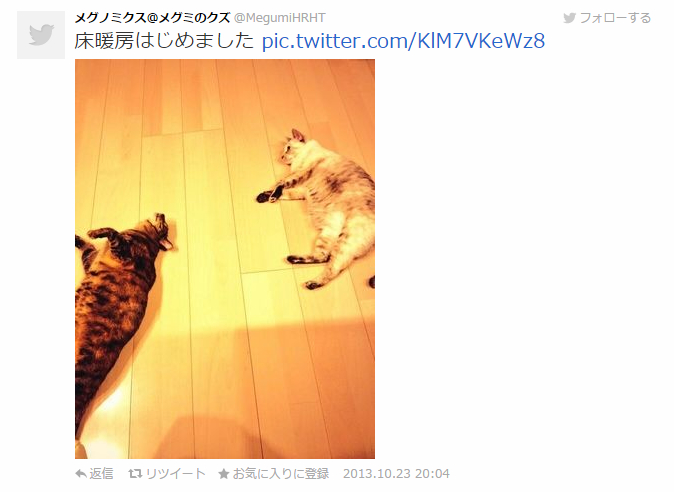Click the bird icon beside フォローする
The image size is (674, 492).
coord(570,18)
